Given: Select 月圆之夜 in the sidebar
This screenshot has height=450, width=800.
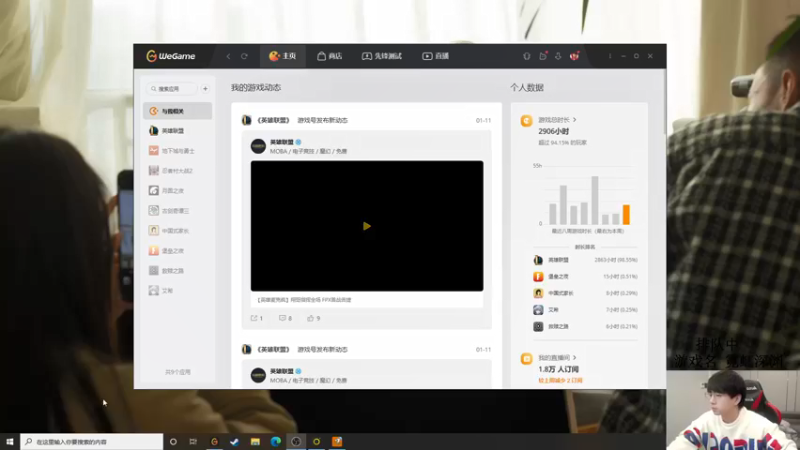Looking at the screenshot, I should pyautogui.click(x=178, y=191).
